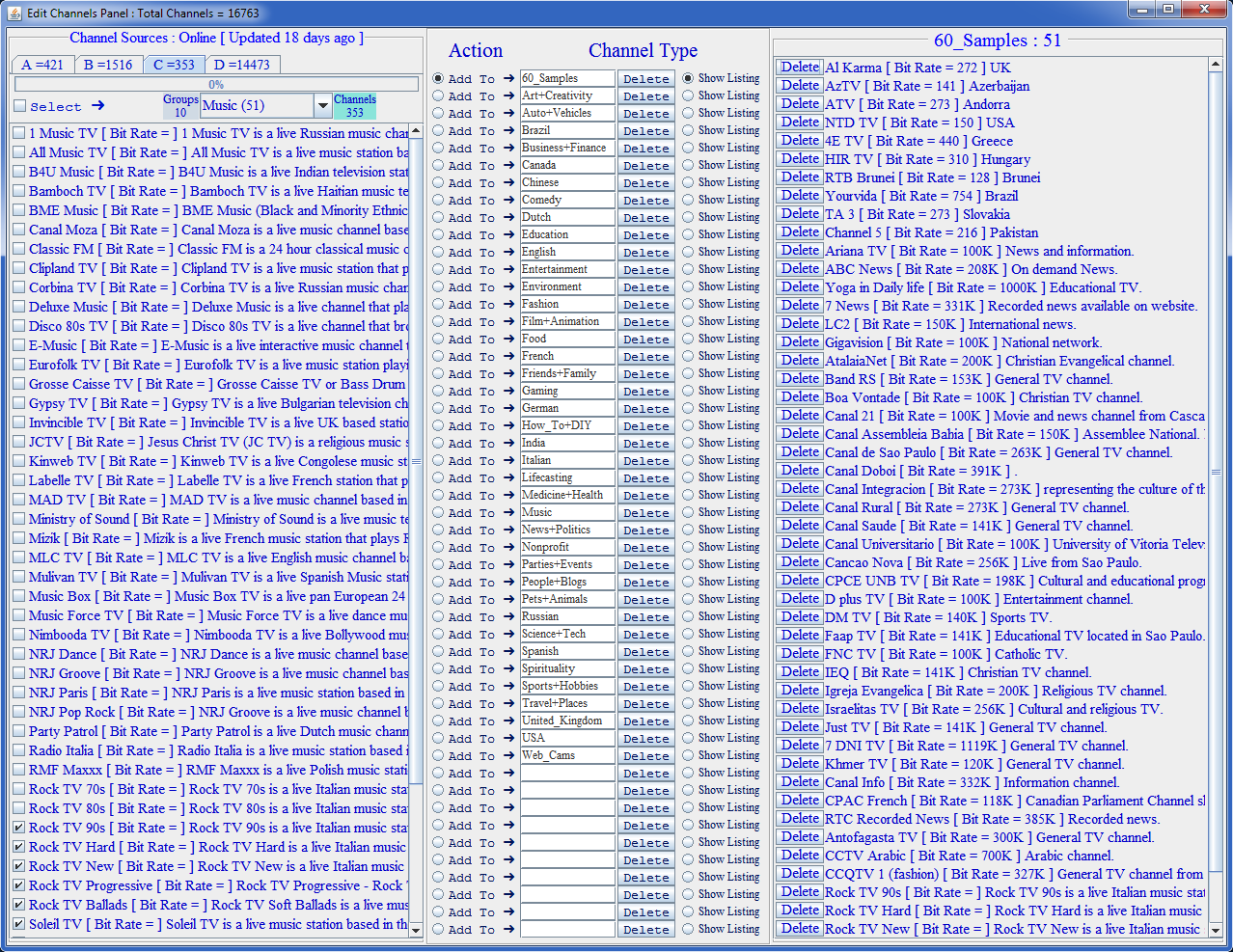1233x952 pixels.
Task: Click the arrow icon beside the Chinese field
Action: tap(508, 182)
